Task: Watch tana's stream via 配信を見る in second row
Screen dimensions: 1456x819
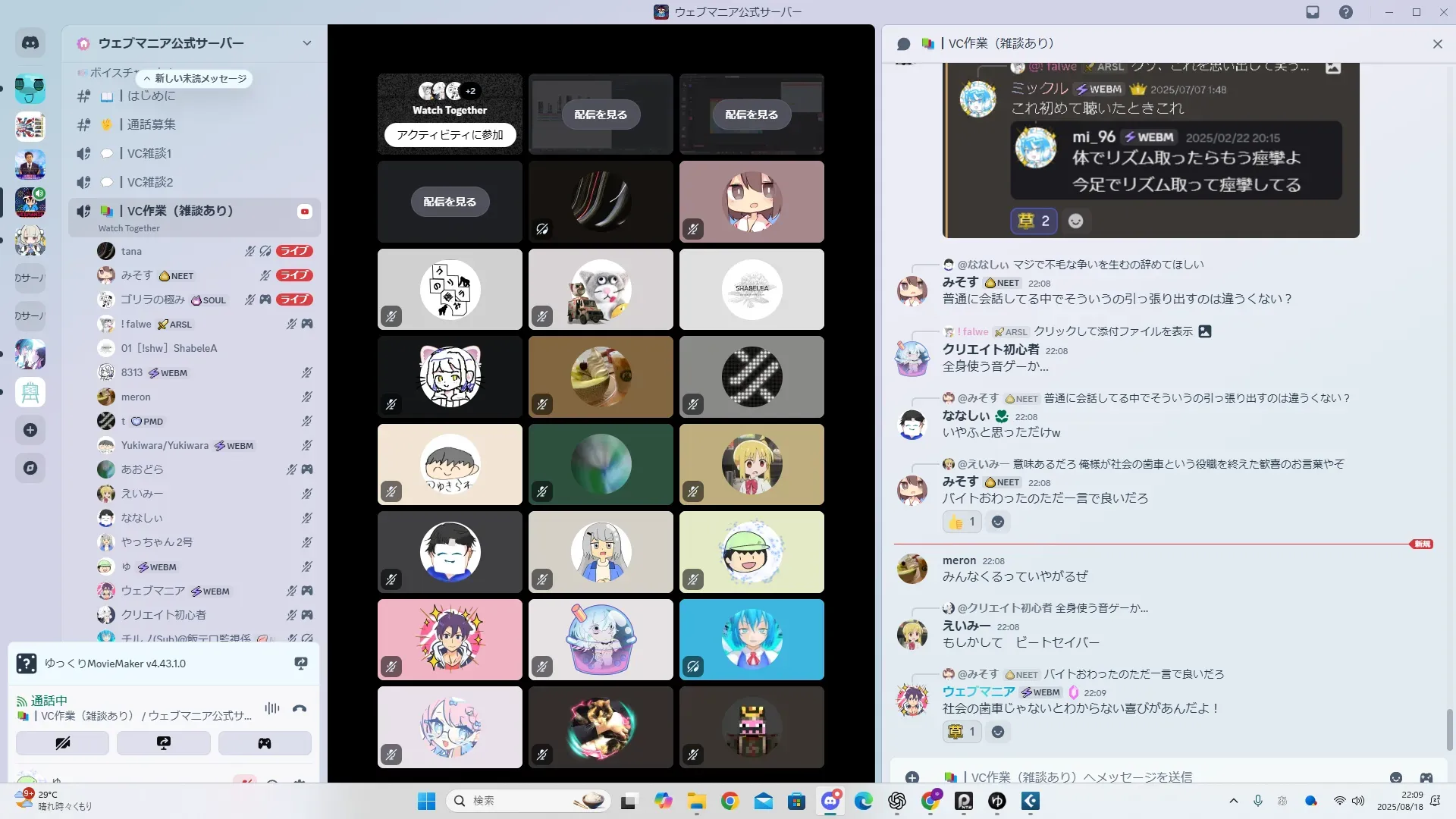Action: [x=450, y=202]
